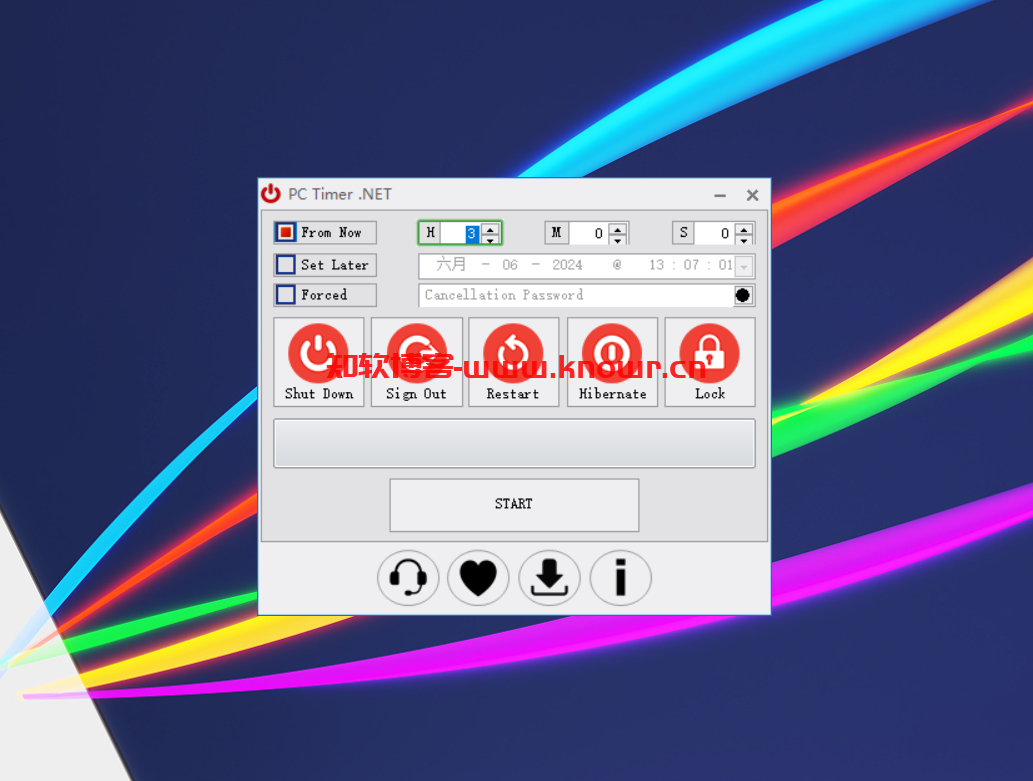This screenshot has height=781, width=1033.
Task: Select the Hibernate action
Action: [612, 362]
